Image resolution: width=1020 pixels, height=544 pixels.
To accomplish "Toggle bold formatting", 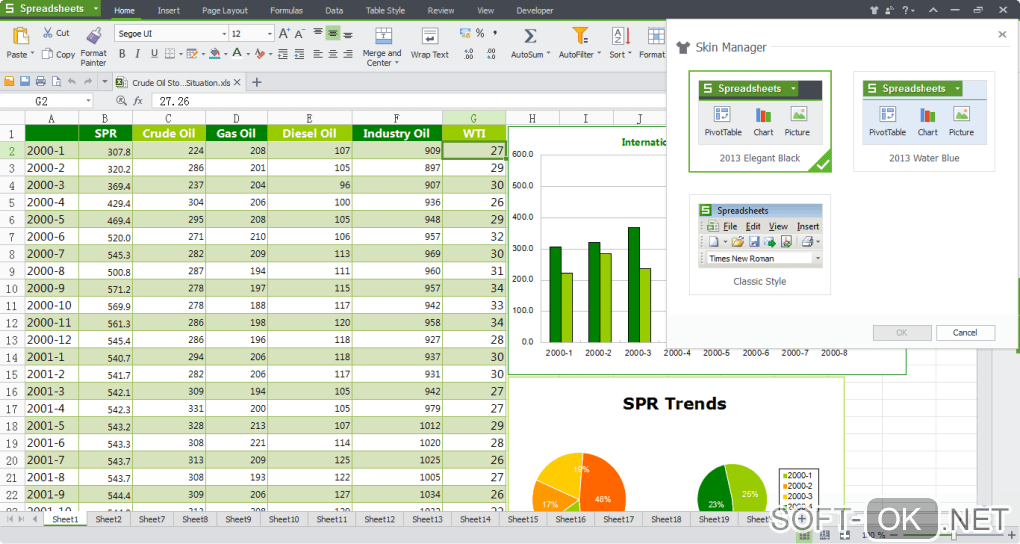I will [122, 54].
